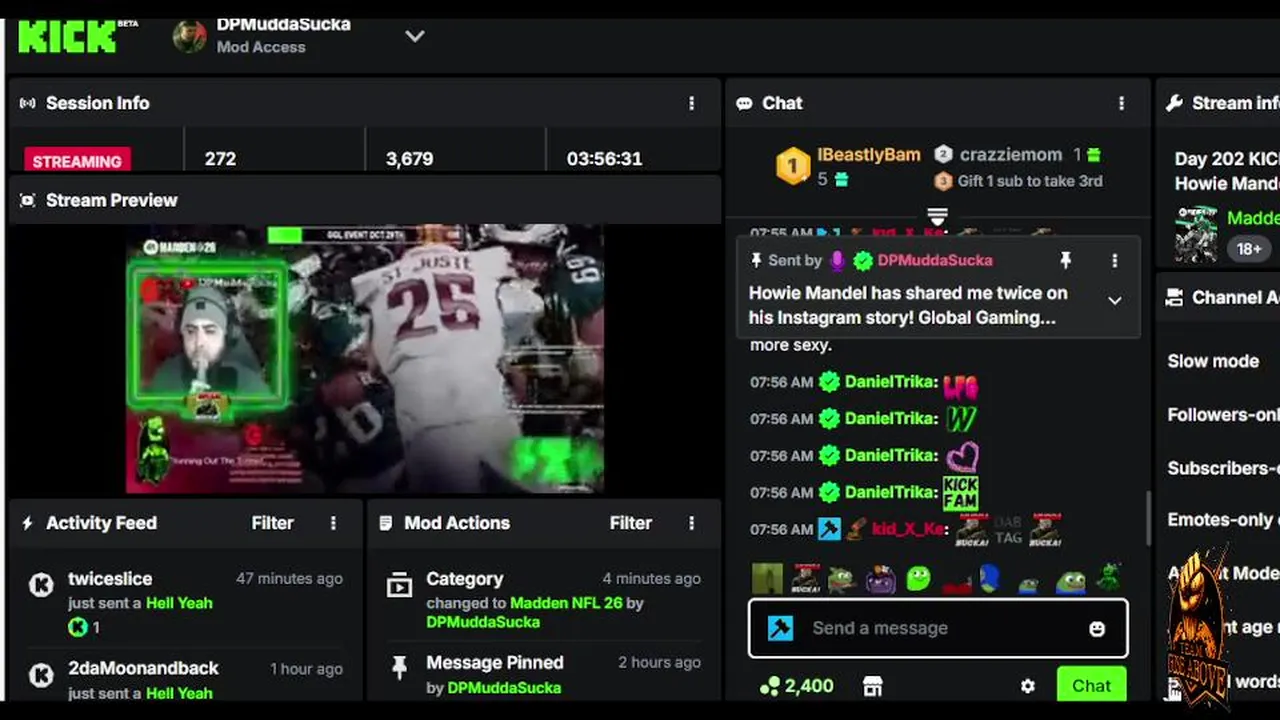
Task: Click the red STREAMING status badge
Action: [x=77, y=160]
